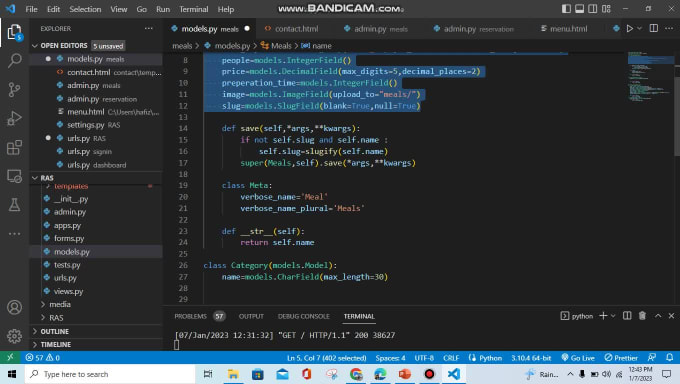Screen dimensions: 680x384
Task: Open the Source Control view
Action: click(14, 89)
